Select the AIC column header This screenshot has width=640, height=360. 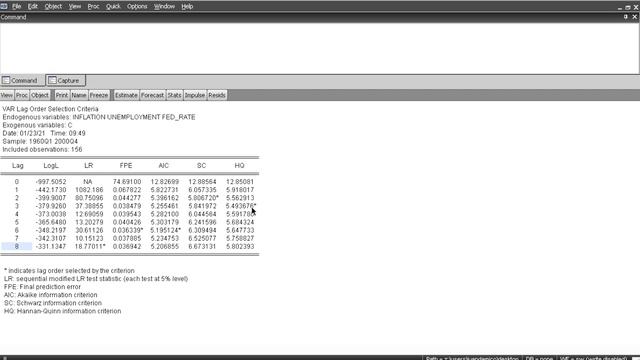[x=163, y=165]
